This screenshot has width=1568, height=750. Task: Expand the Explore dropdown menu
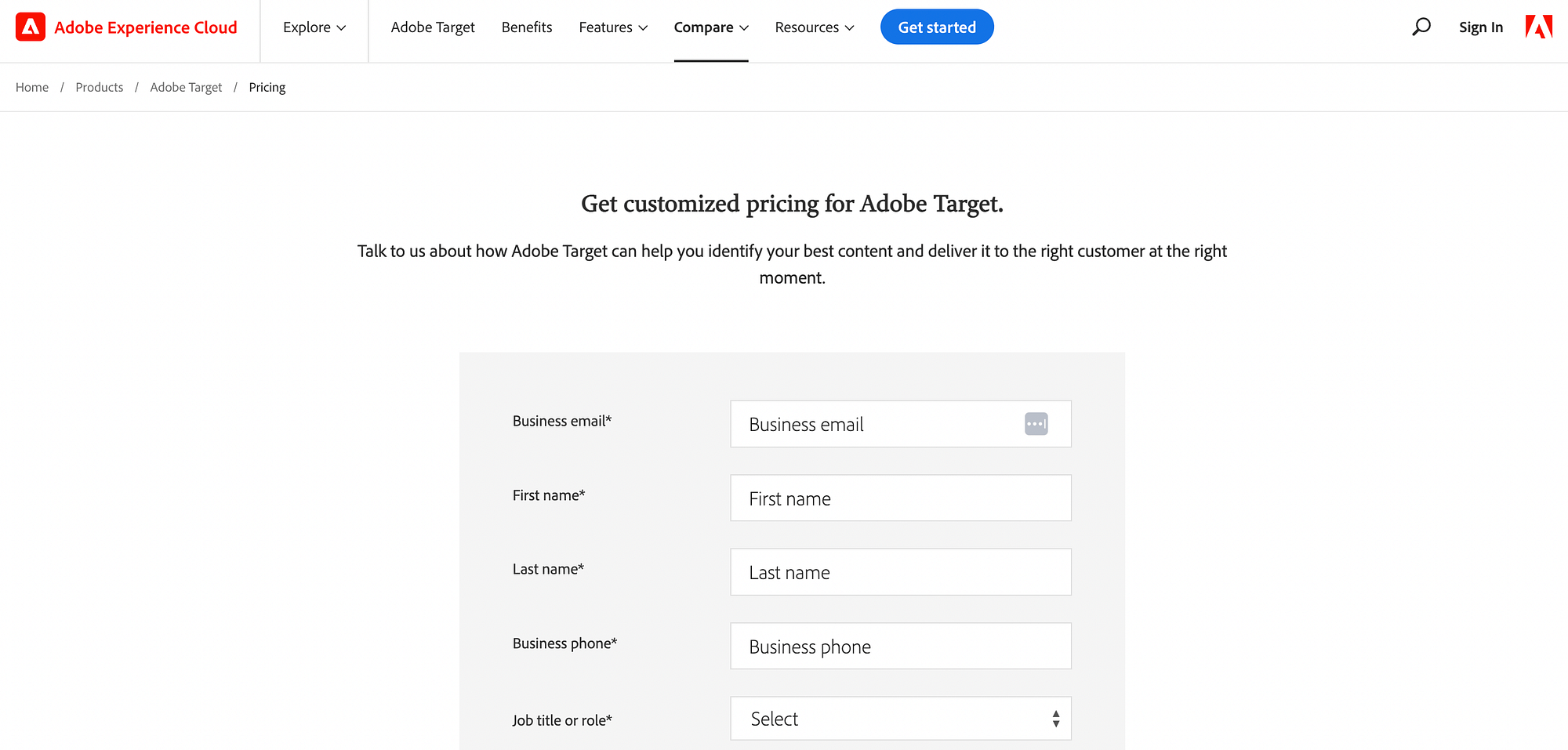(x=314, y=27)
